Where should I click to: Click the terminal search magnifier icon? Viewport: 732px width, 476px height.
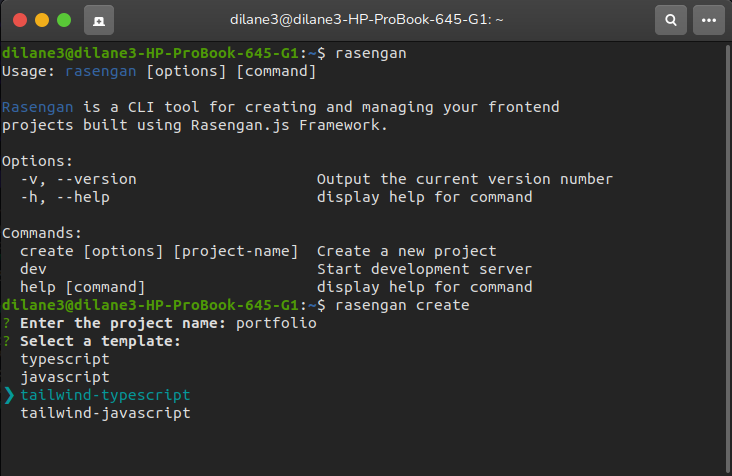pyautogui.click(x=670, y=20)
